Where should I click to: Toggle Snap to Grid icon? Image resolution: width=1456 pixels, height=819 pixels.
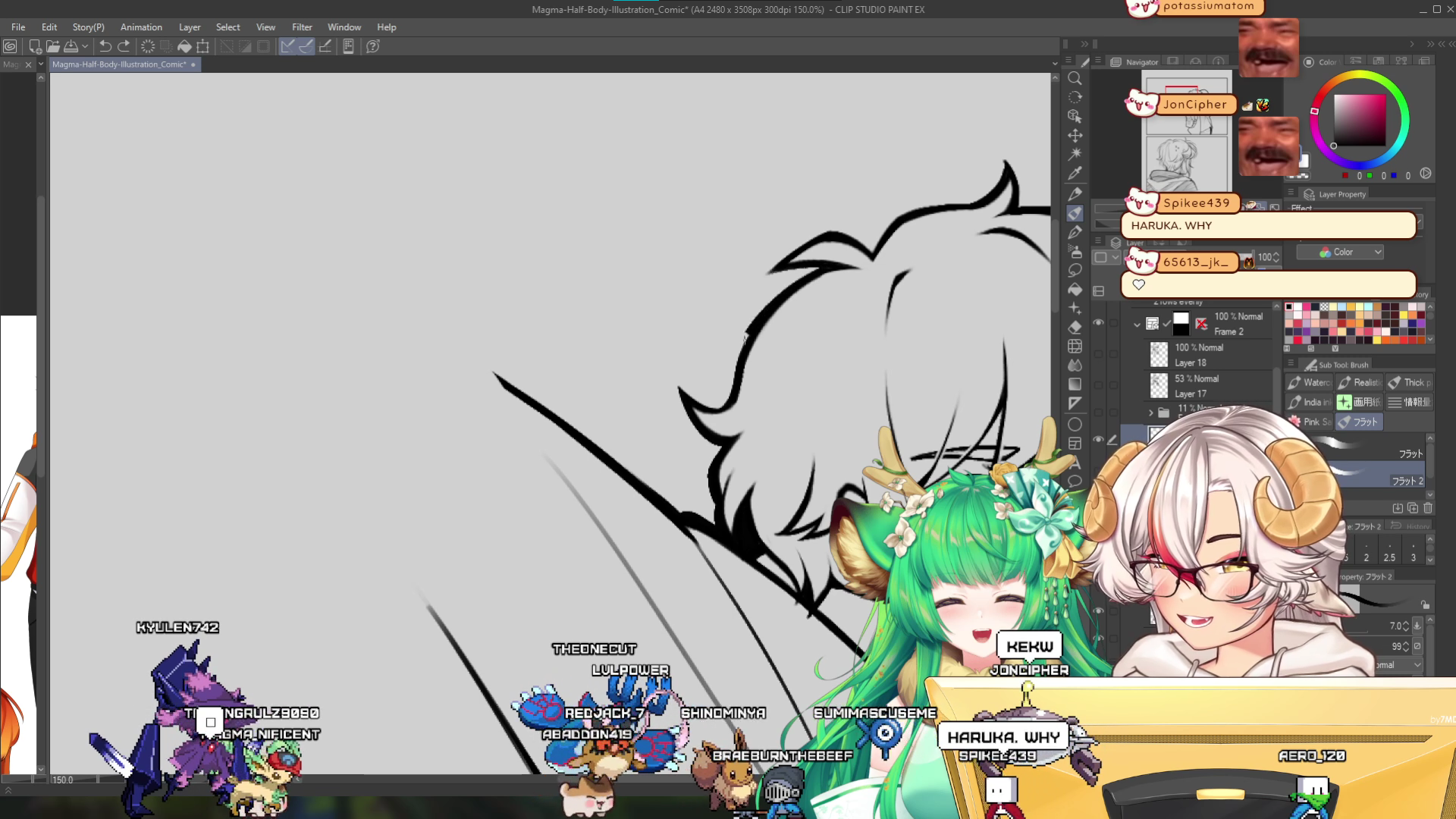point(325,46)
